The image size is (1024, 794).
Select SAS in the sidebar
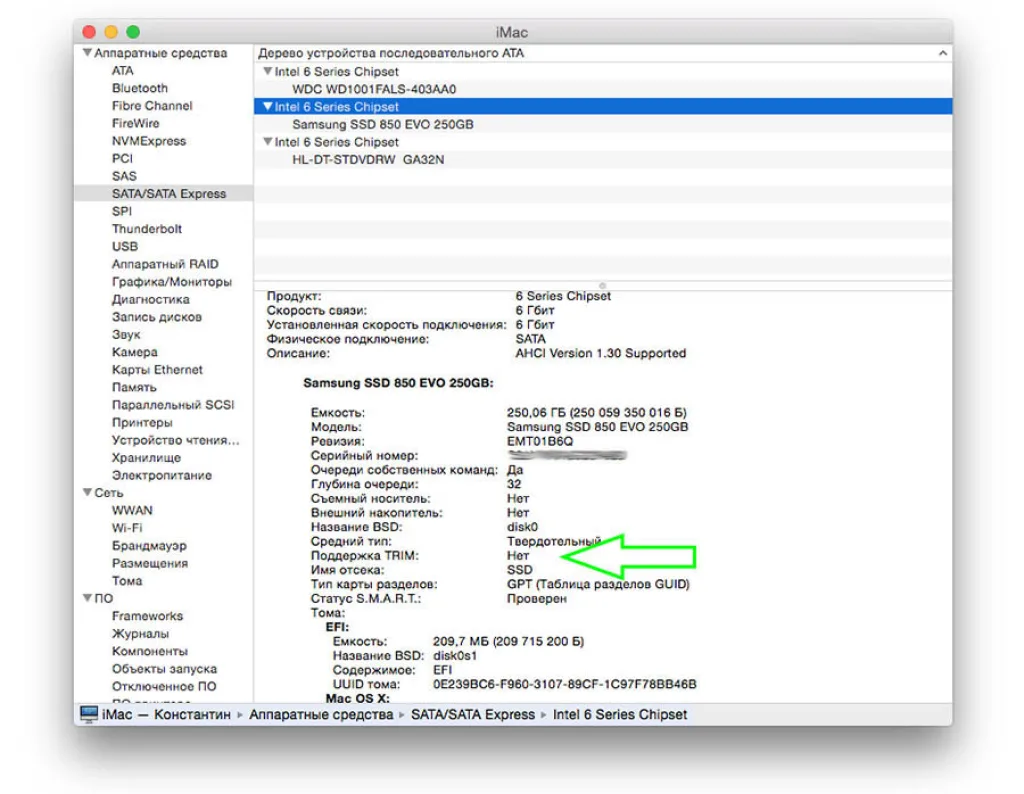point(124,176)
